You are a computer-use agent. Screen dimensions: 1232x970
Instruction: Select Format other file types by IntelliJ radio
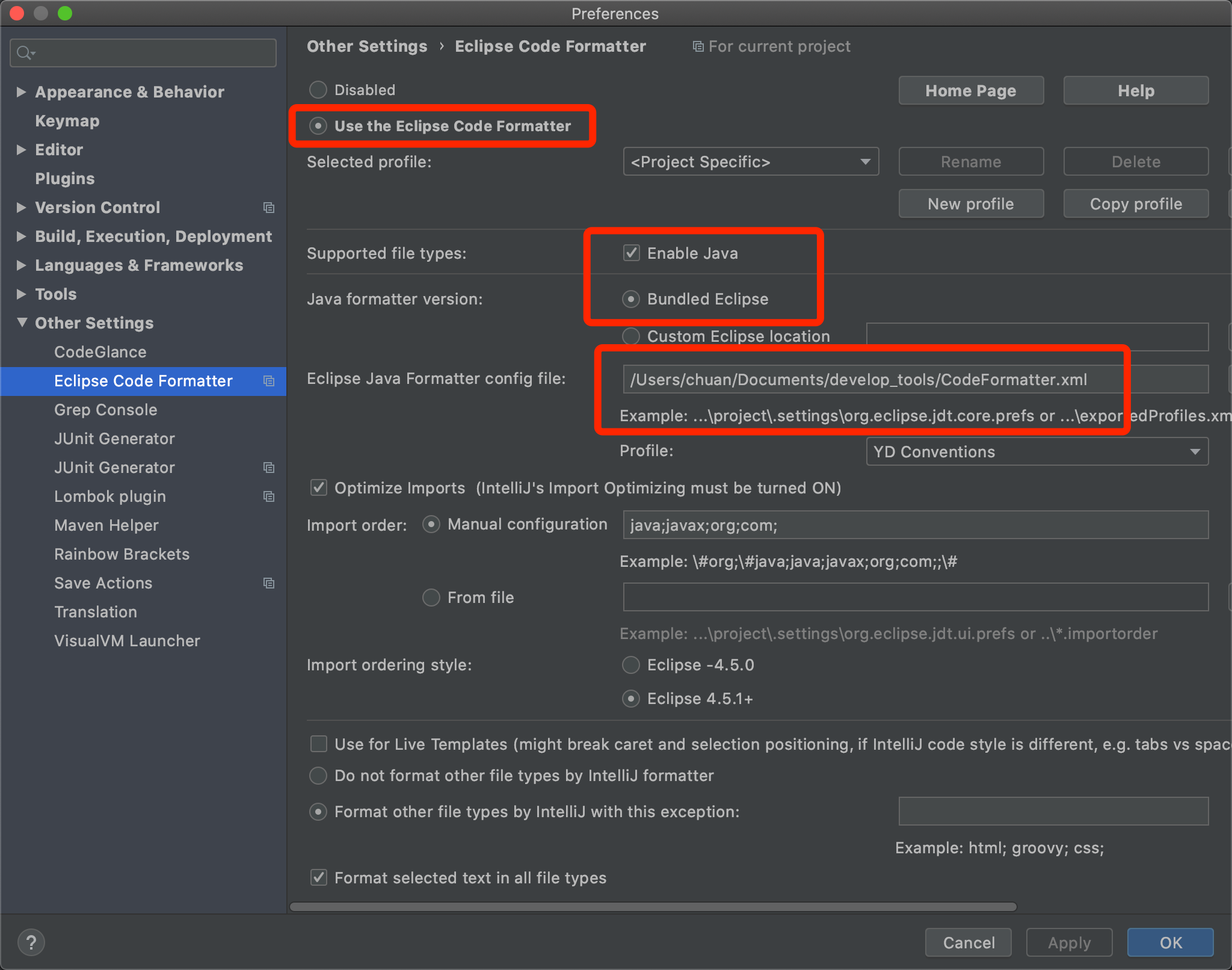coord(318,812)
